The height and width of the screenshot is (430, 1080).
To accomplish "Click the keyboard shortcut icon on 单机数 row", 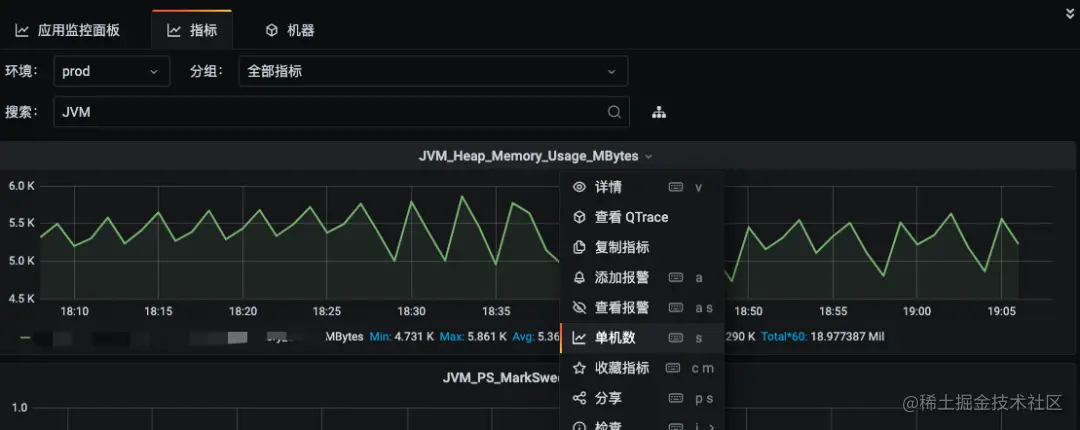I will tap(676, 338).
